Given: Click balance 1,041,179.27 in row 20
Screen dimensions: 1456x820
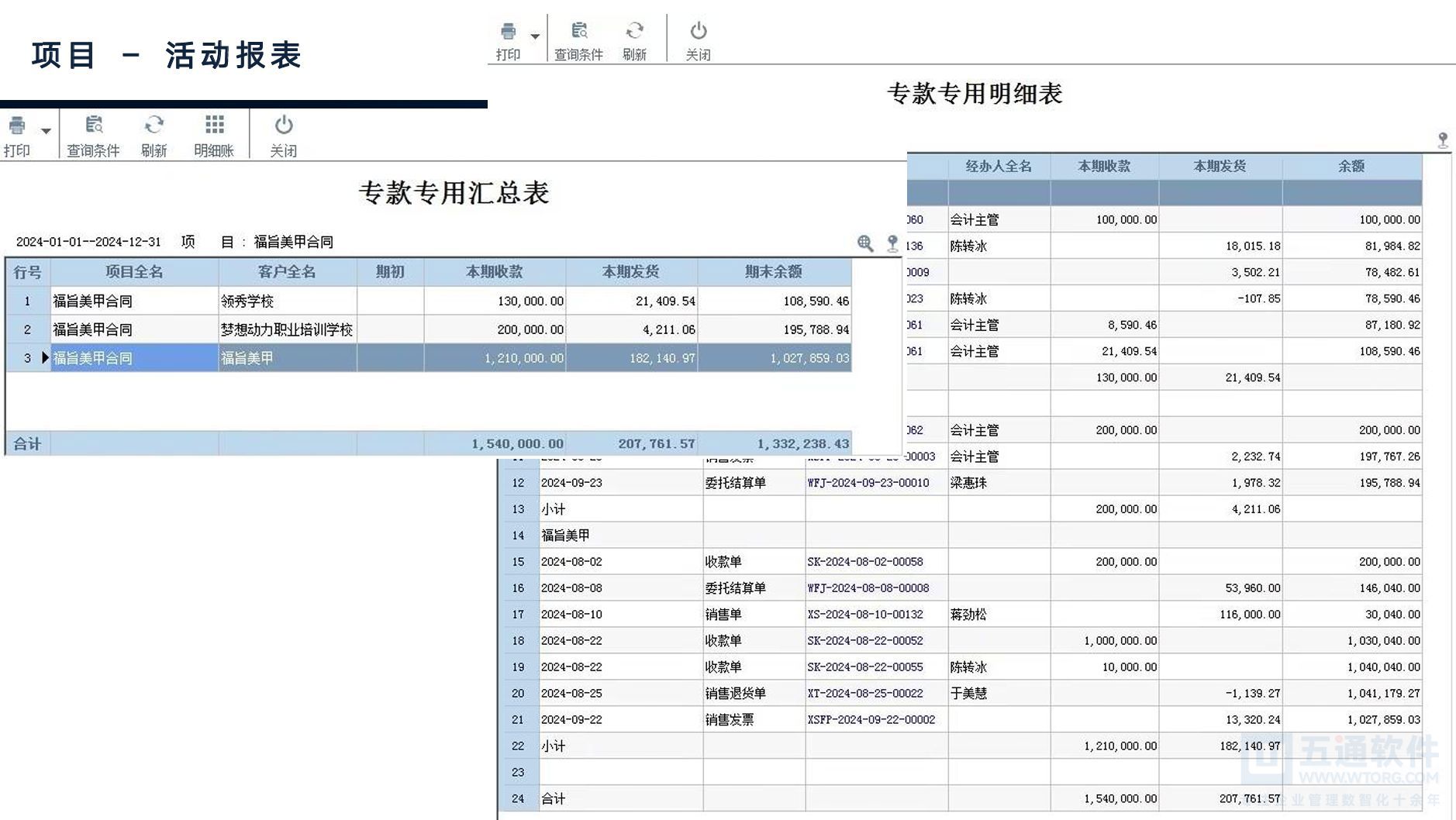Looking at the screenshot, I should click(1383, 694).
